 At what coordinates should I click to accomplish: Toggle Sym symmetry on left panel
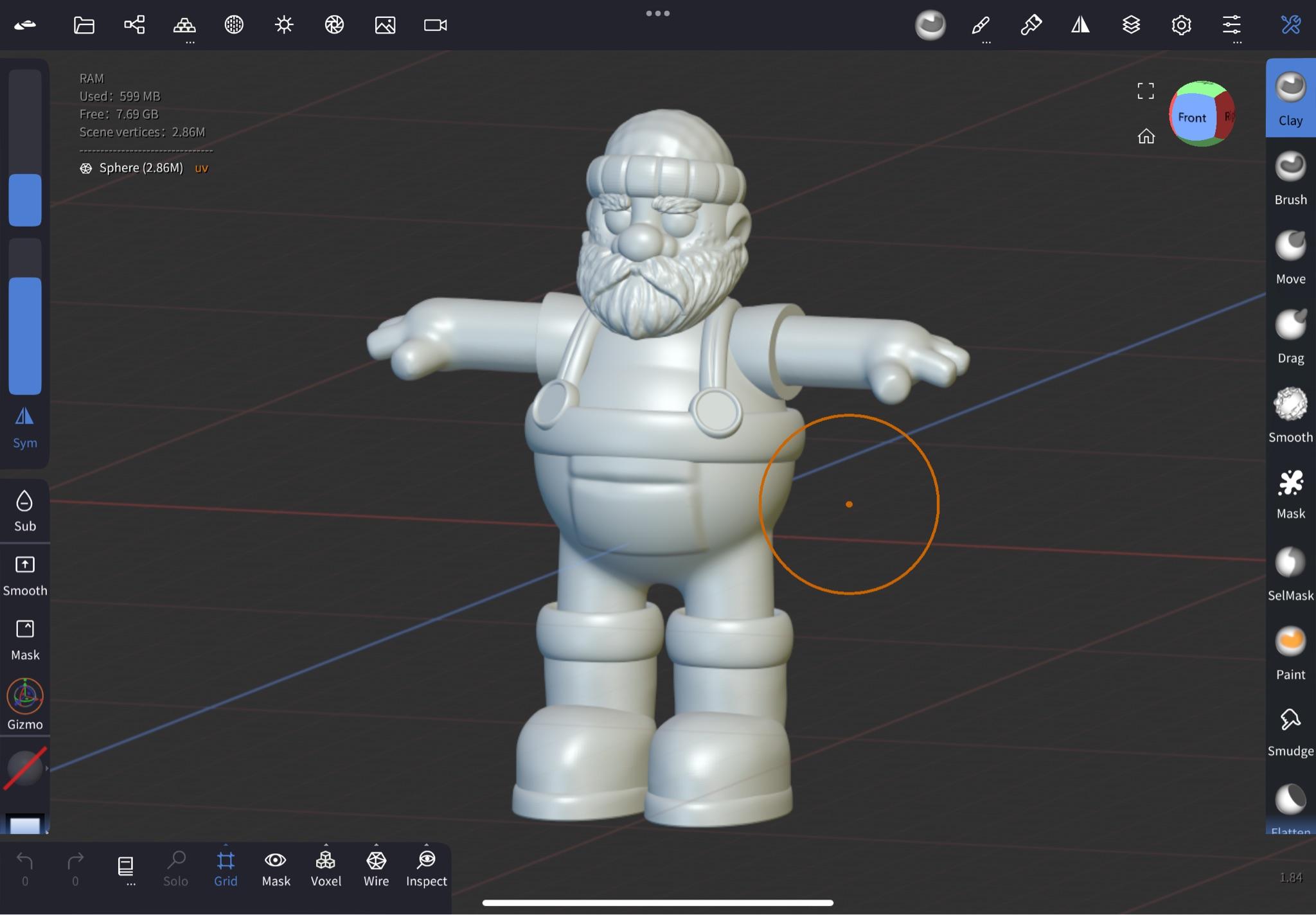[24, 427]
